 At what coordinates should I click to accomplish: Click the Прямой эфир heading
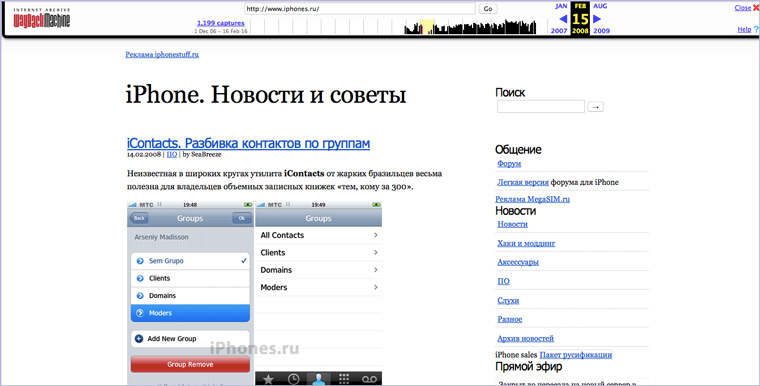pyautogui.click(x=528, y=367)
